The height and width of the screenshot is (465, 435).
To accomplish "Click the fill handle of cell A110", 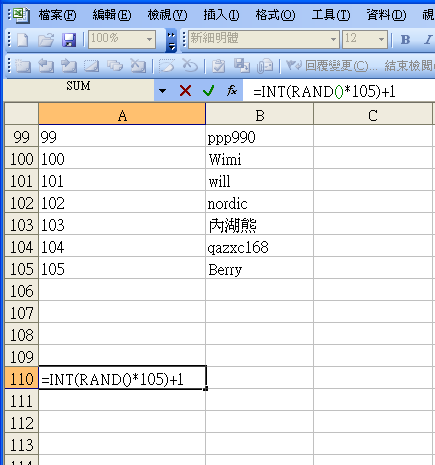I will point(206,388).
